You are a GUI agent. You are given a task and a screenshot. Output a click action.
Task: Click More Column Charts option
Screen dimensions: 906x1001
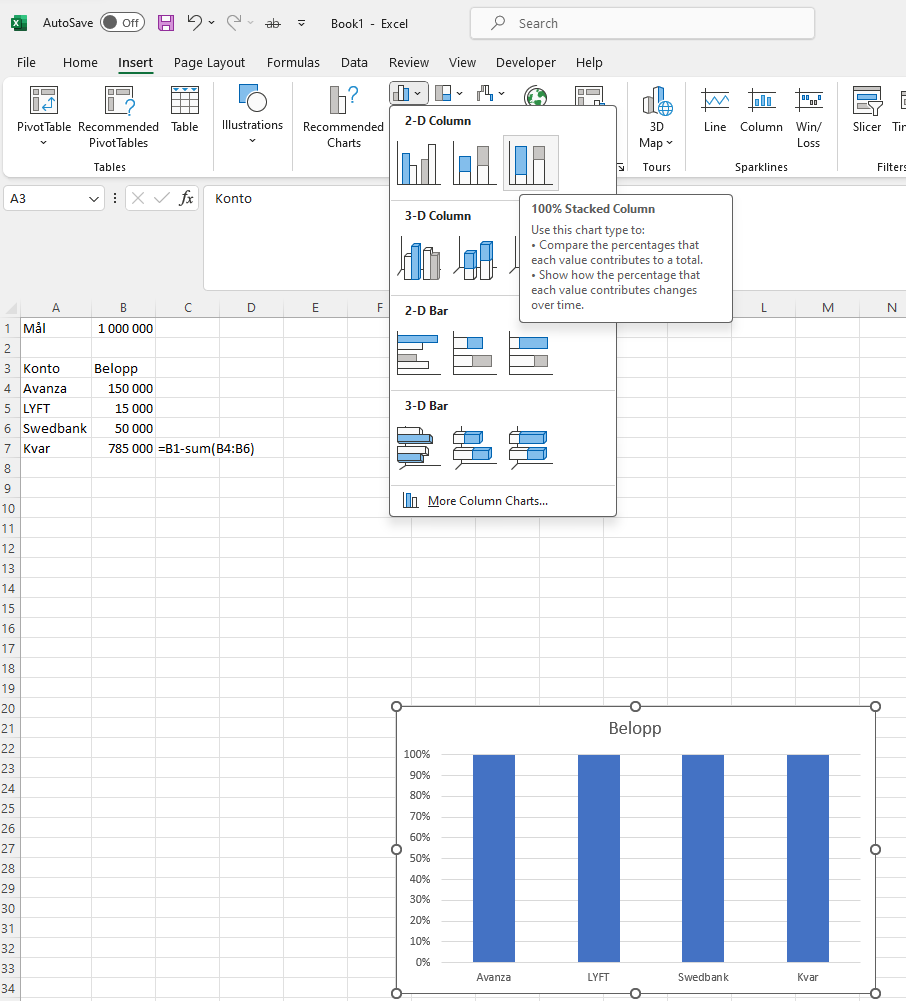tap(487, 501)
